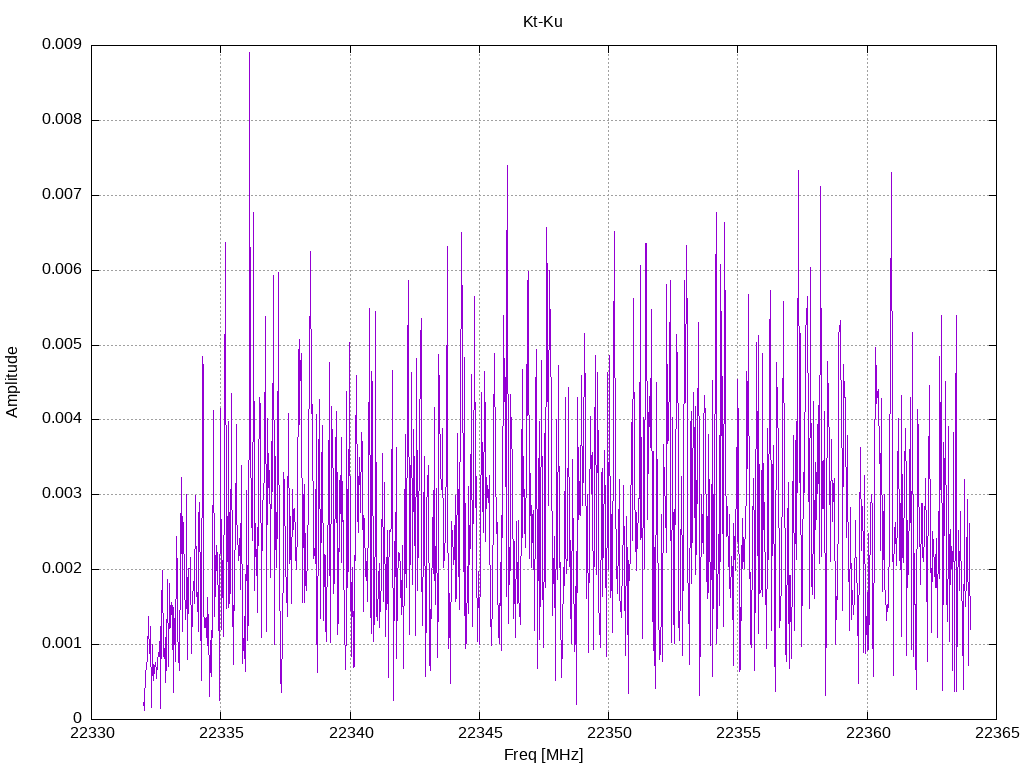Click the 0.004 y-axis tick label
This screenshot has width=1024, height=768.
(x=62, y=419)
